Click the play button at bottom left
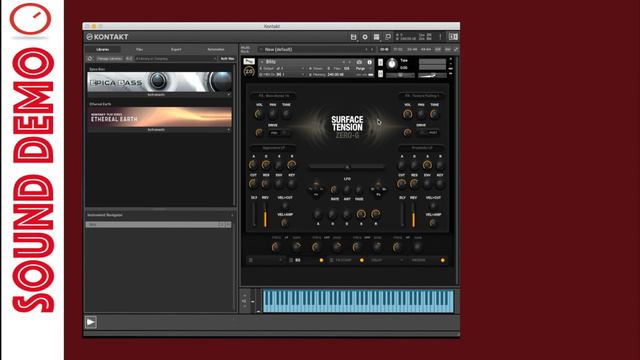 coord(91,322)
